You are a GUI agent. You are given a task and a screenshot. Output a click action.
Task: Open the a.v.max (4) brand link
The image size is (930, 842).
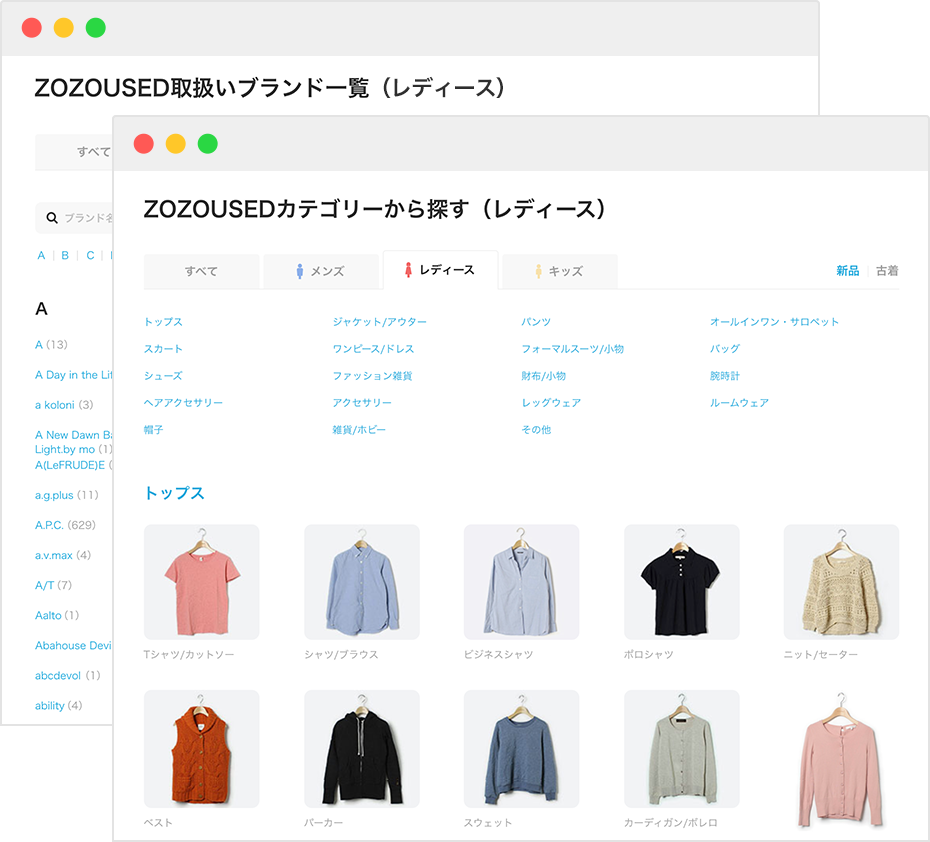(63, 555)
